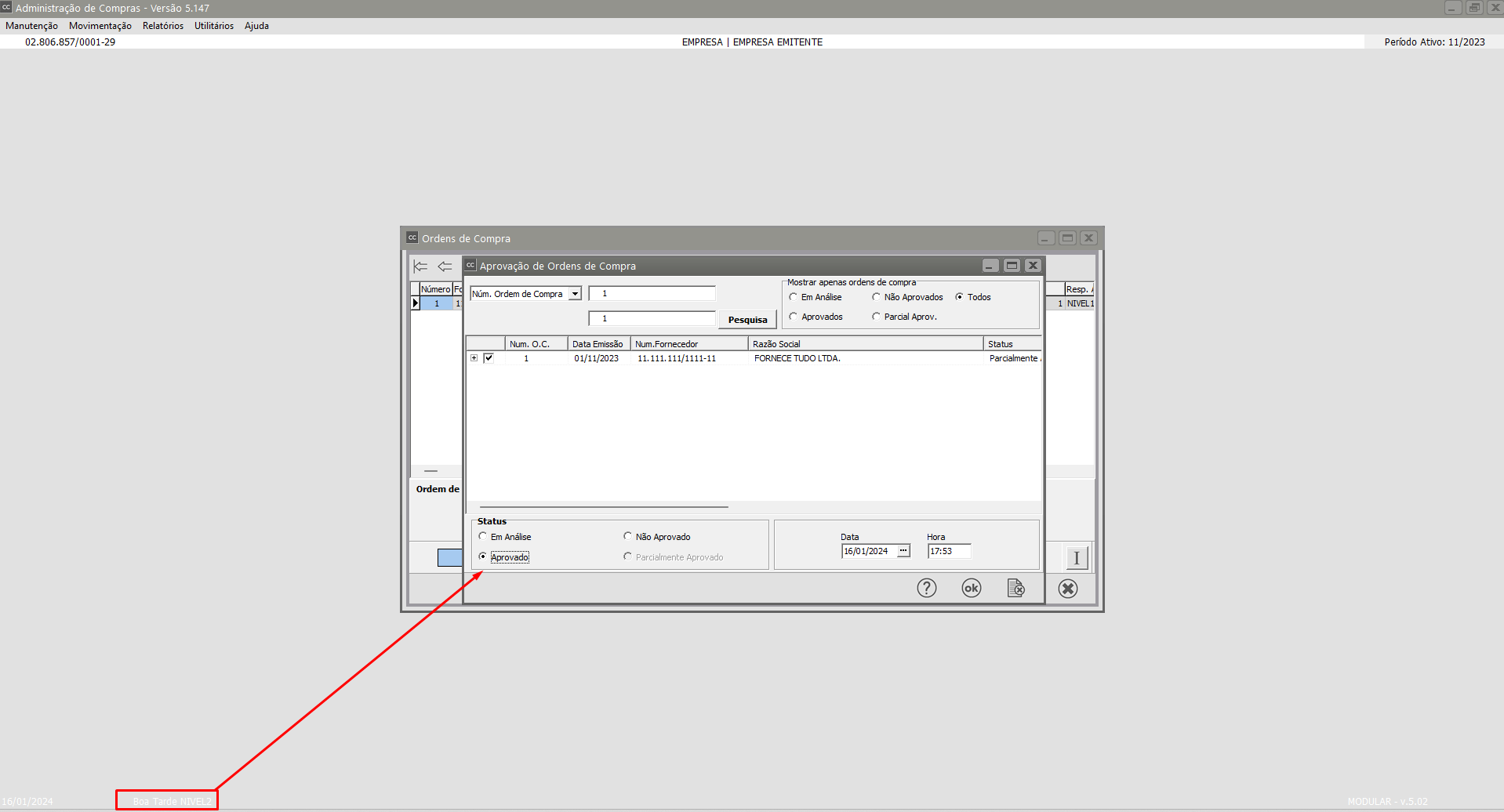Image resolution: width=1504 pixels, height=812 pixels.
Task: Click the horizontal scrollbar under the grid
Action: pyautogui.click(x=604, y=507)
